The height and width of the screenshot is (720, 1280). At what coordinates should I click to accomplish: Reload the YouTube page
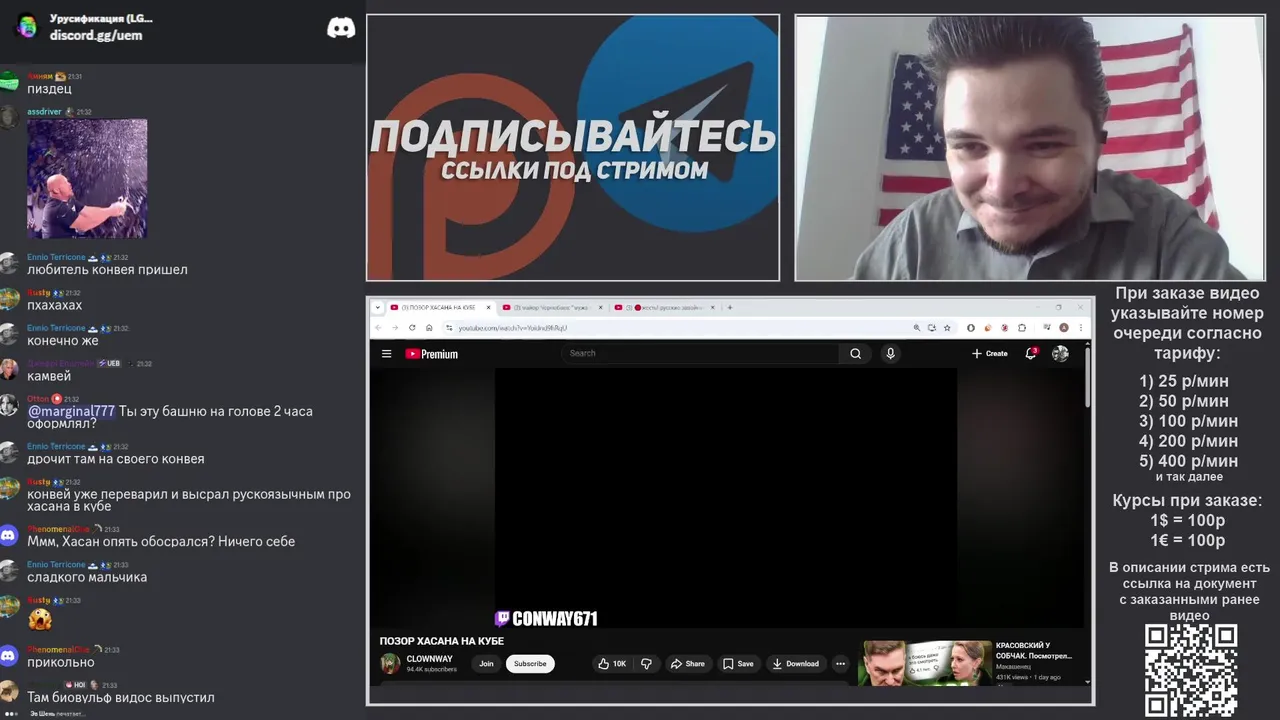(412, 327)
